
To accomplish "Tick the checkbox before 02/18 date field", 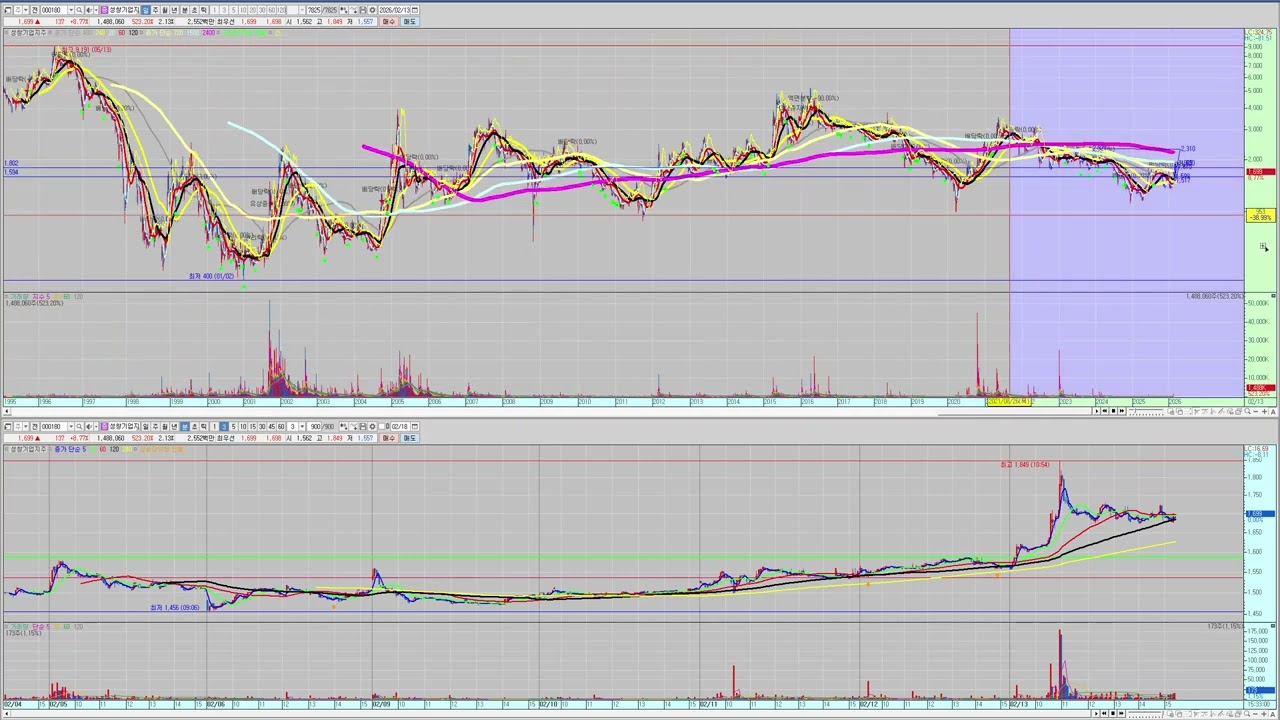I will pyautogui.click(x=382, y=427).
